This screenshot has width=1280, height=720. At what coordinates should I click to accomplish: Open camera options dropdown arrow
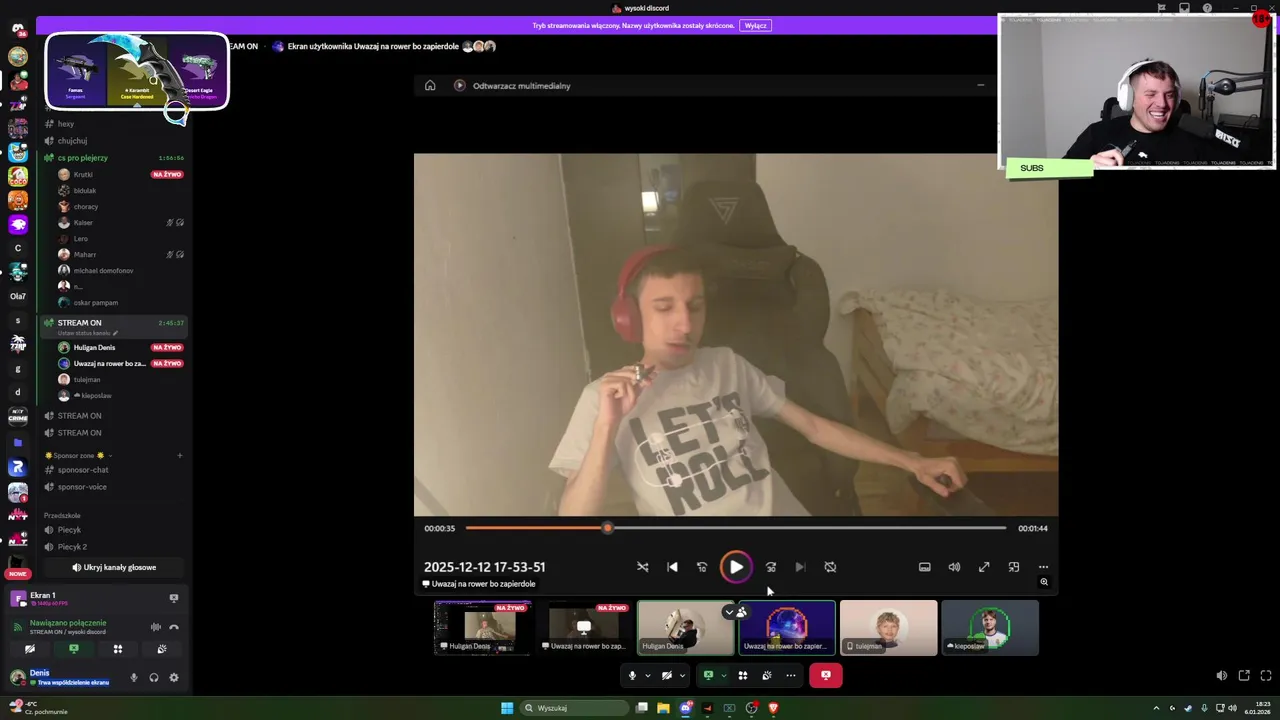683,675
